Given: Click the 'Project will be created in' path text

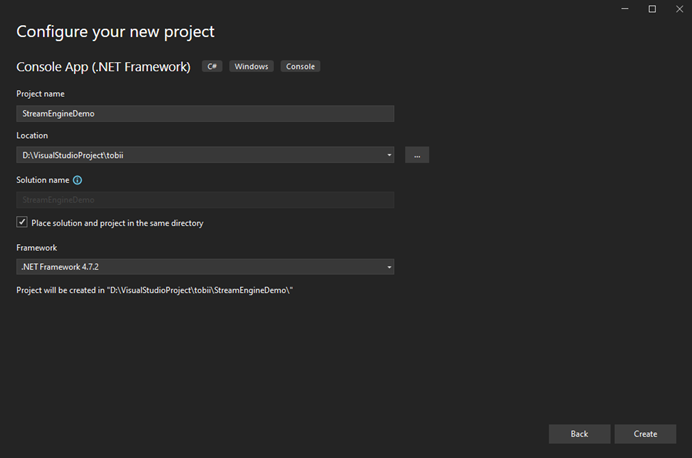Looking at the screenshot, I should pos(154,290).
